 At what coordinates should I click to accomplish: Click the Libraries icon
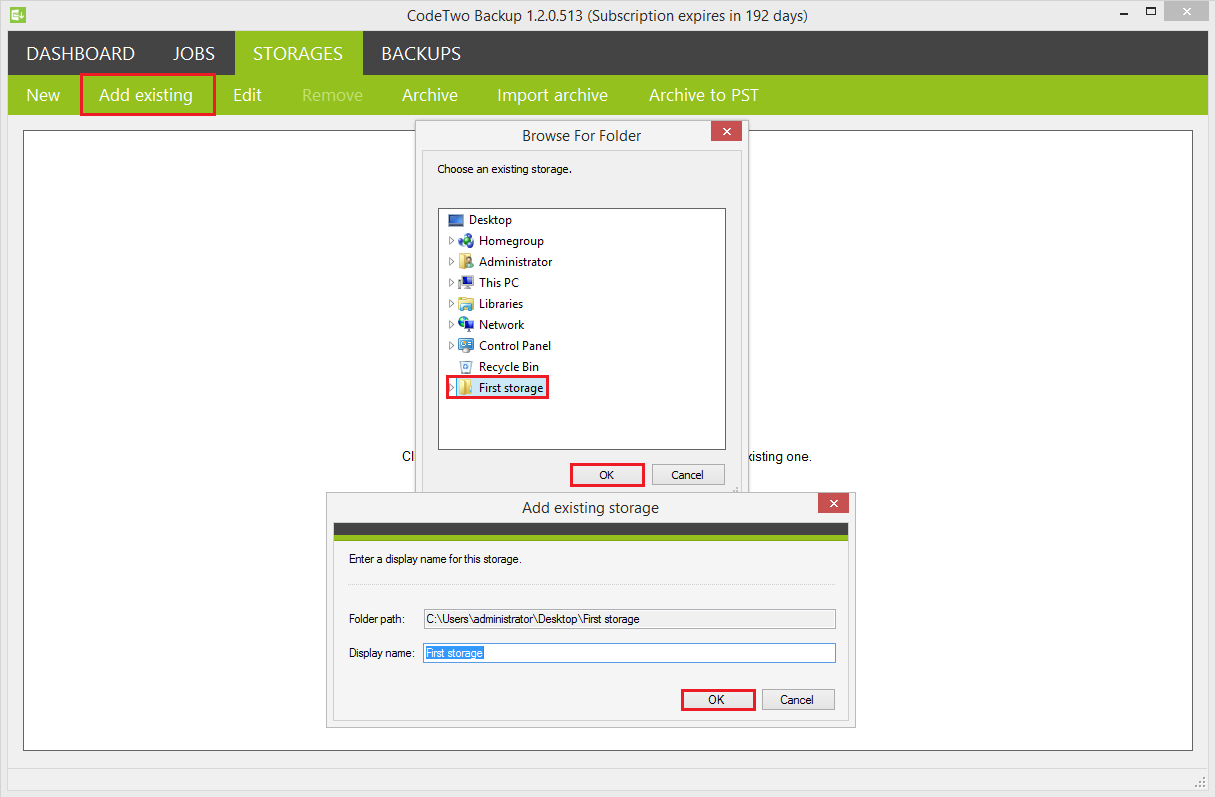point(466,303)
